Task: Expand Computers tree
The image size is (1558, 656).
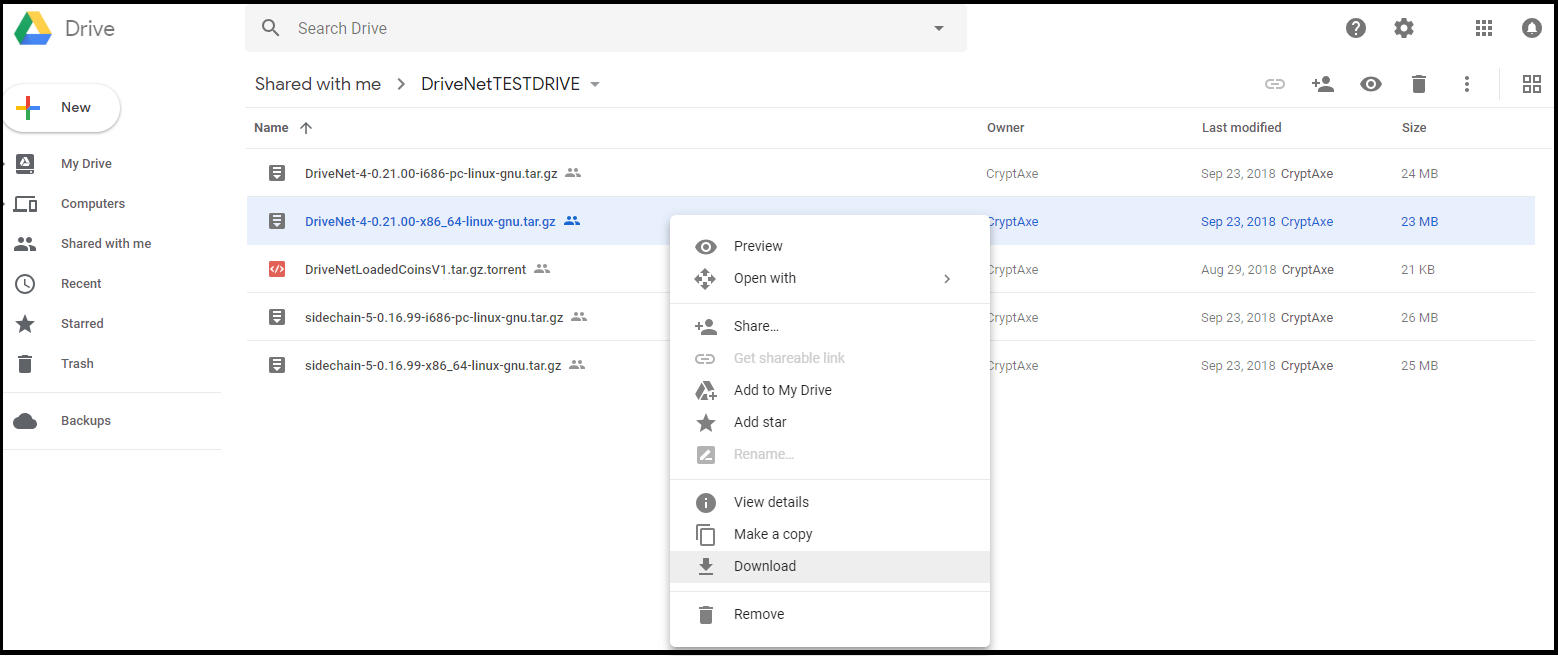Action: tap(4, 204)
